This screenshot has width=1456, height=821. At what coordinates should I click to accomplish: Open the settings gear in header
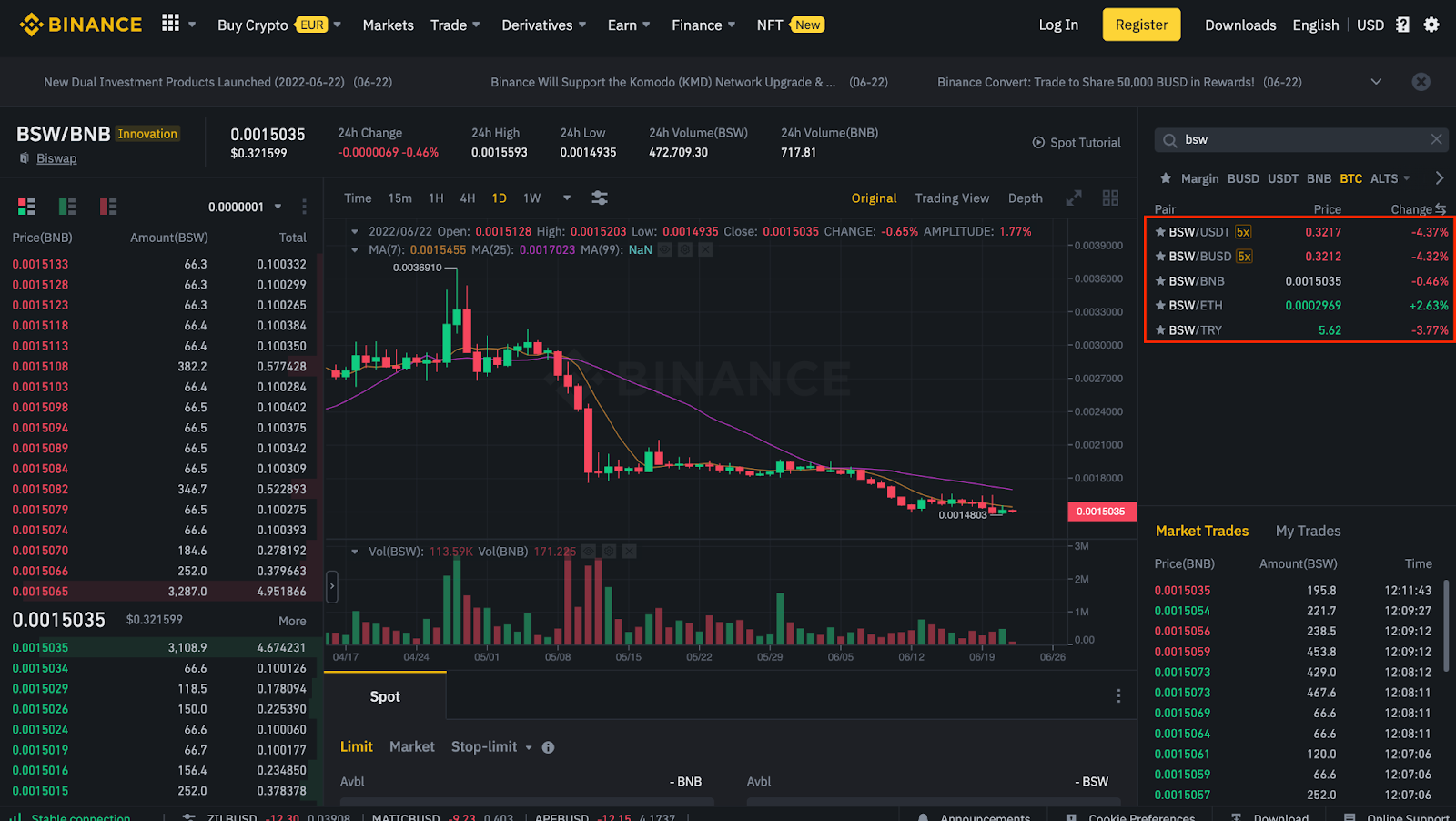(1431, 25)
